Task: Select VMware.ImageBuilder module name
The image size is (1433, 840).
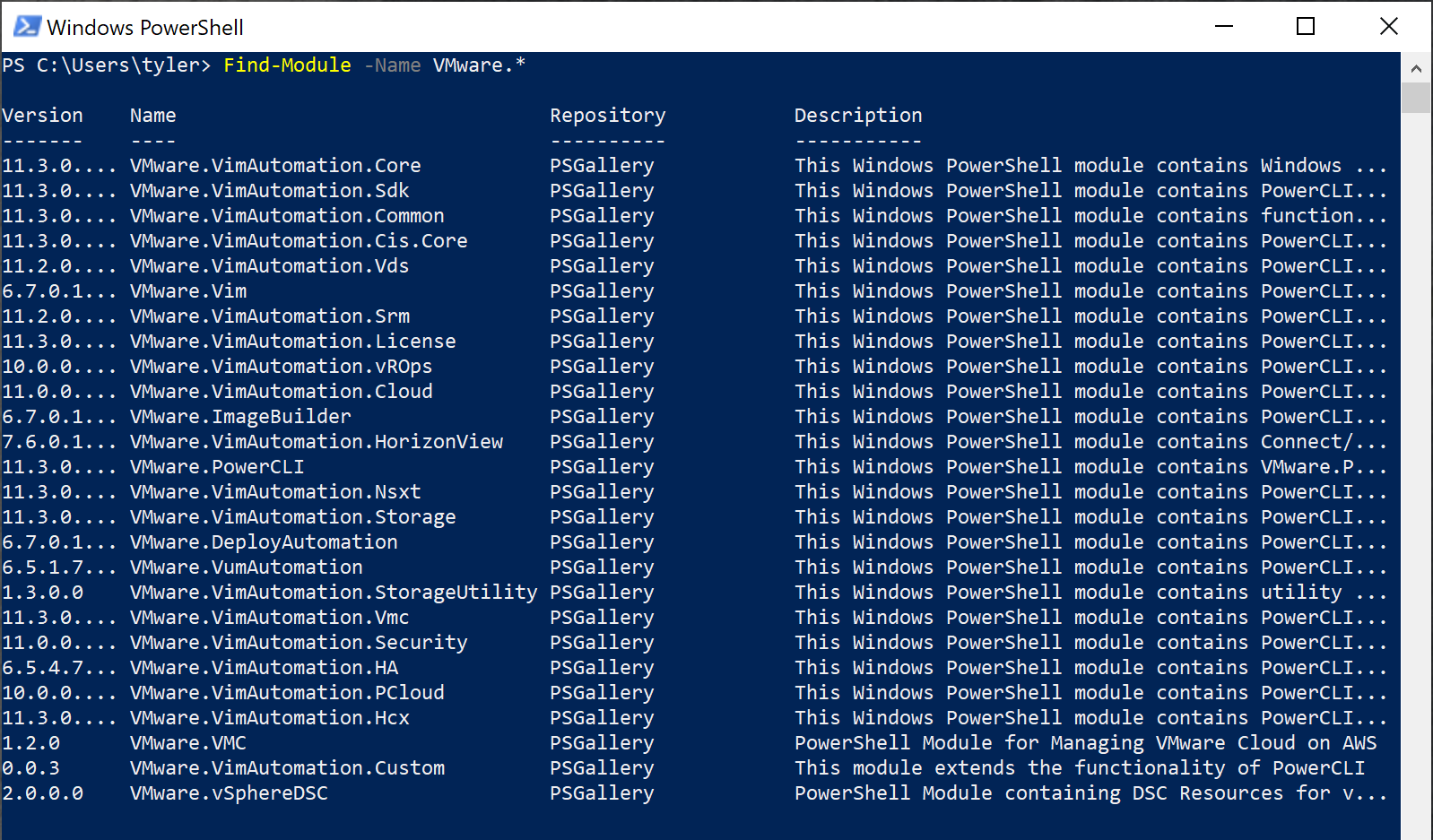Action: pos(240,417)
